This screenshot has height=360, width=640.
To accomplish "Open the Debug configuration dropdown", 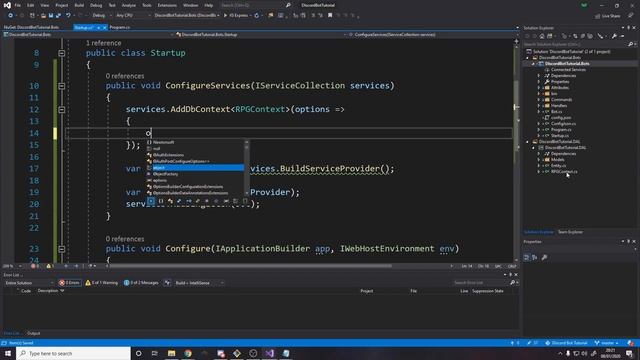I will click(x=101, y=16).
